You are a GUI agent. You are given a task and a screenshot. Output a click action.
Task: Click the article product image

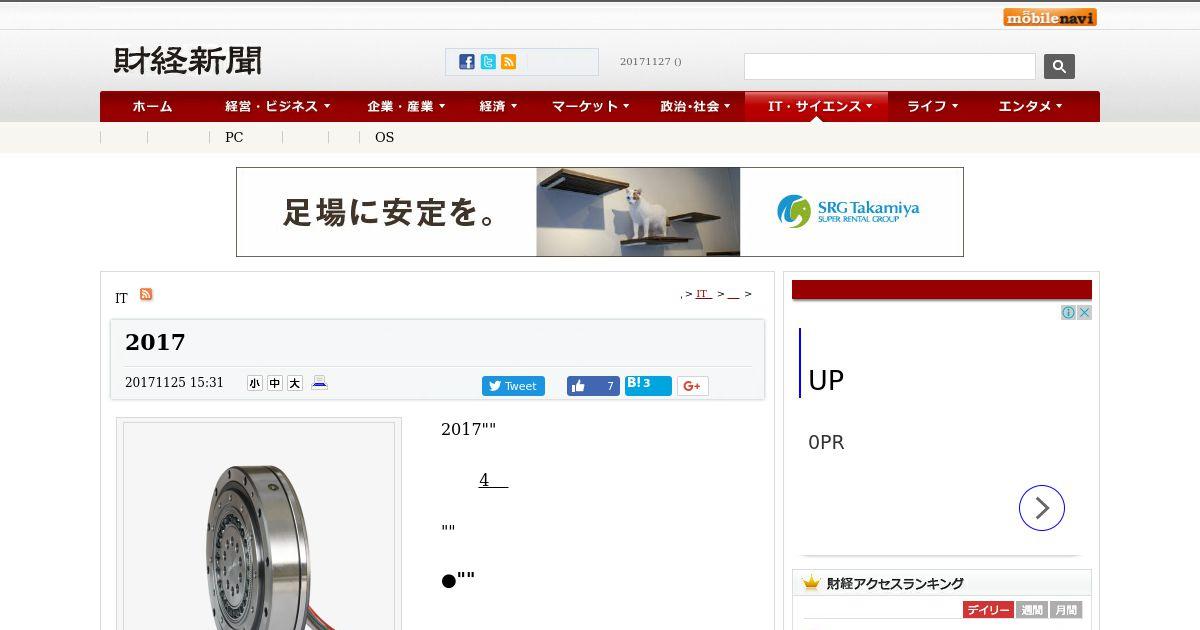tap(259, 526)
